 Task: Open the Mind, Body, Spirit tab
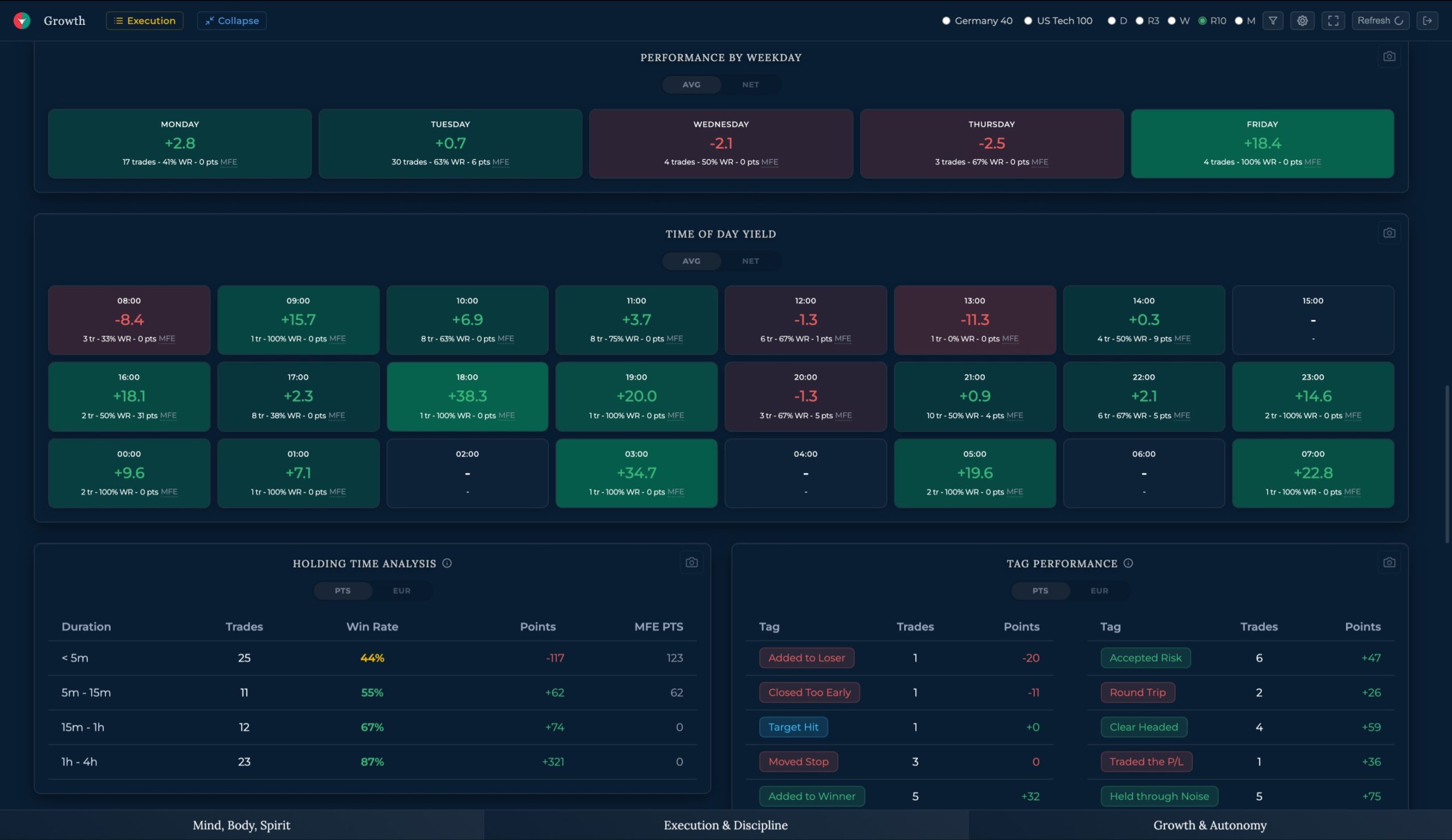(242, 825)
